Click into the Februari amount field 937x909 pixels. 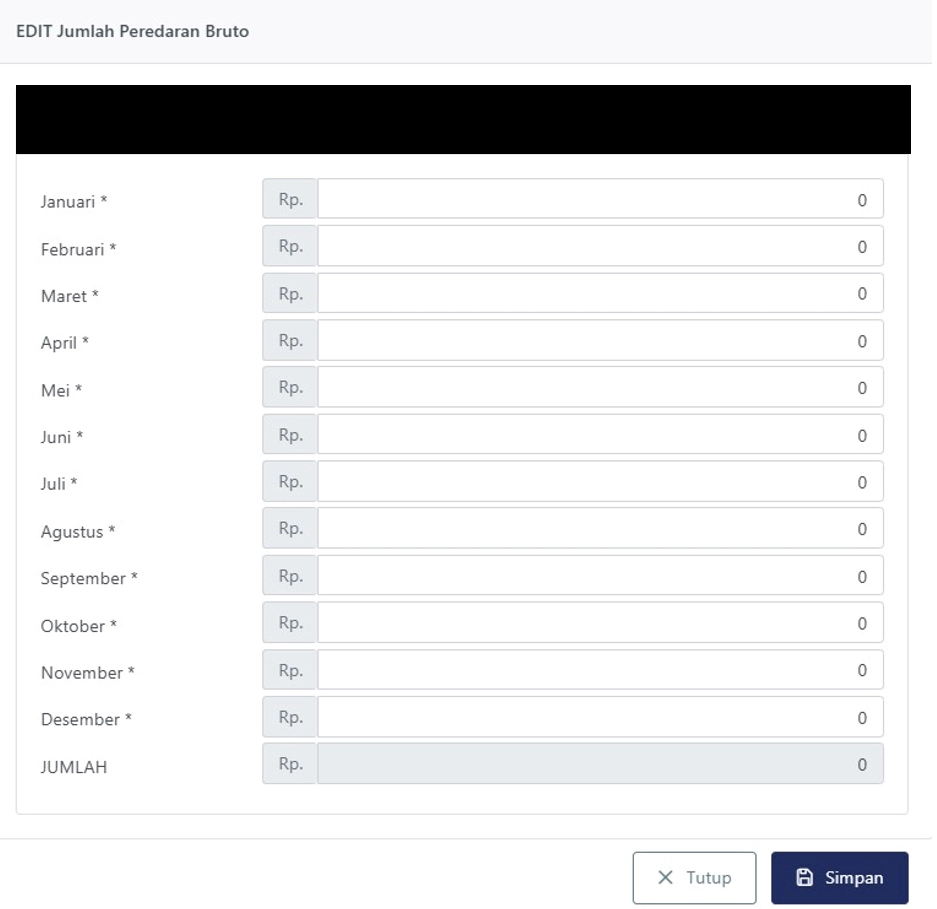600,247
